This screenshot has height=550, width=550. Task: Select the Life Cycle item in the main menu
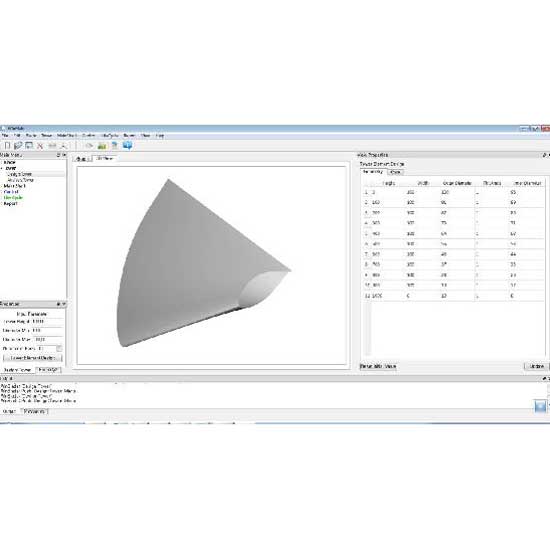coord(13,197)
